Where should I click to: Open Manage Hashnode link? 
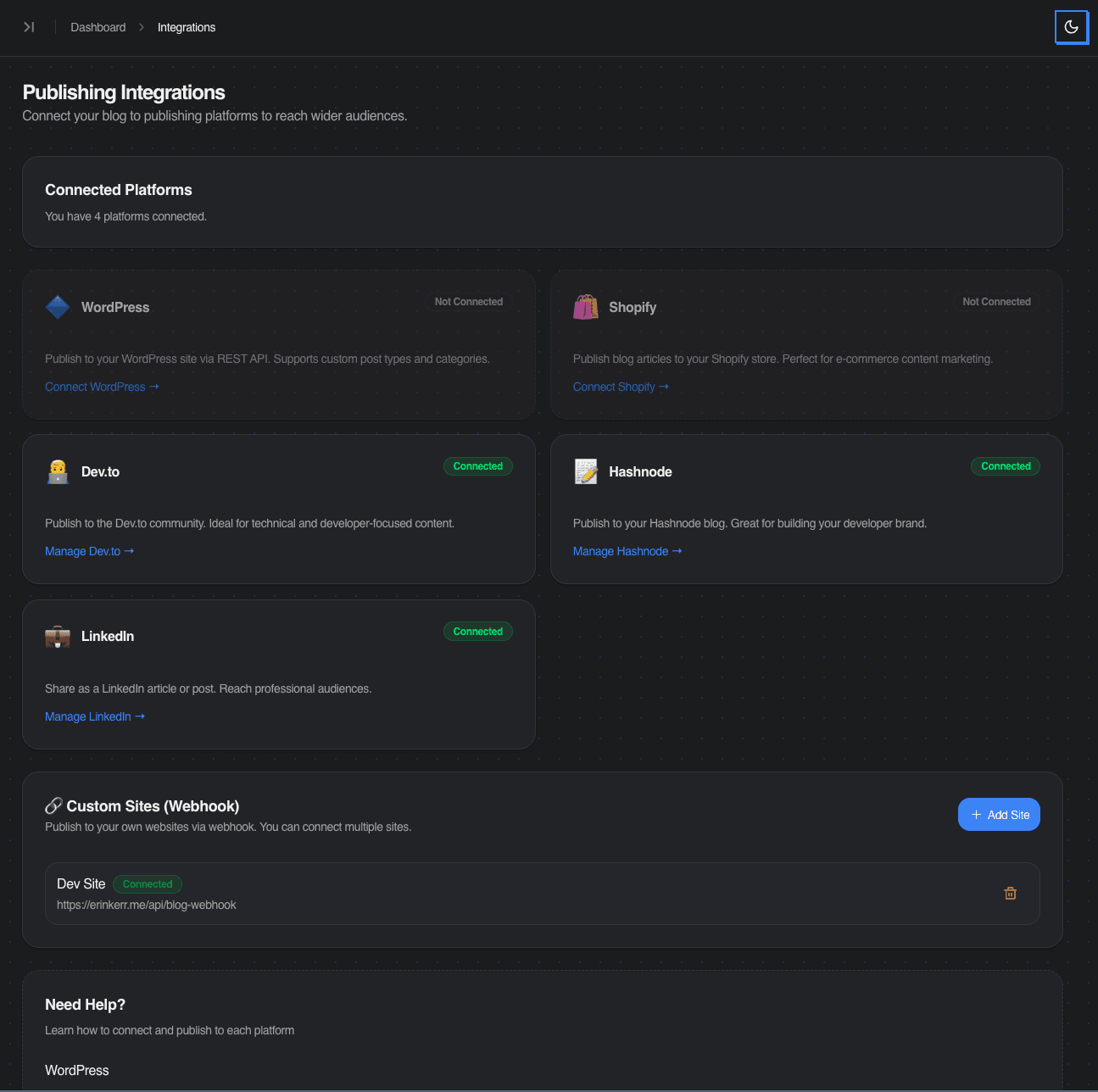coord(627,551)
